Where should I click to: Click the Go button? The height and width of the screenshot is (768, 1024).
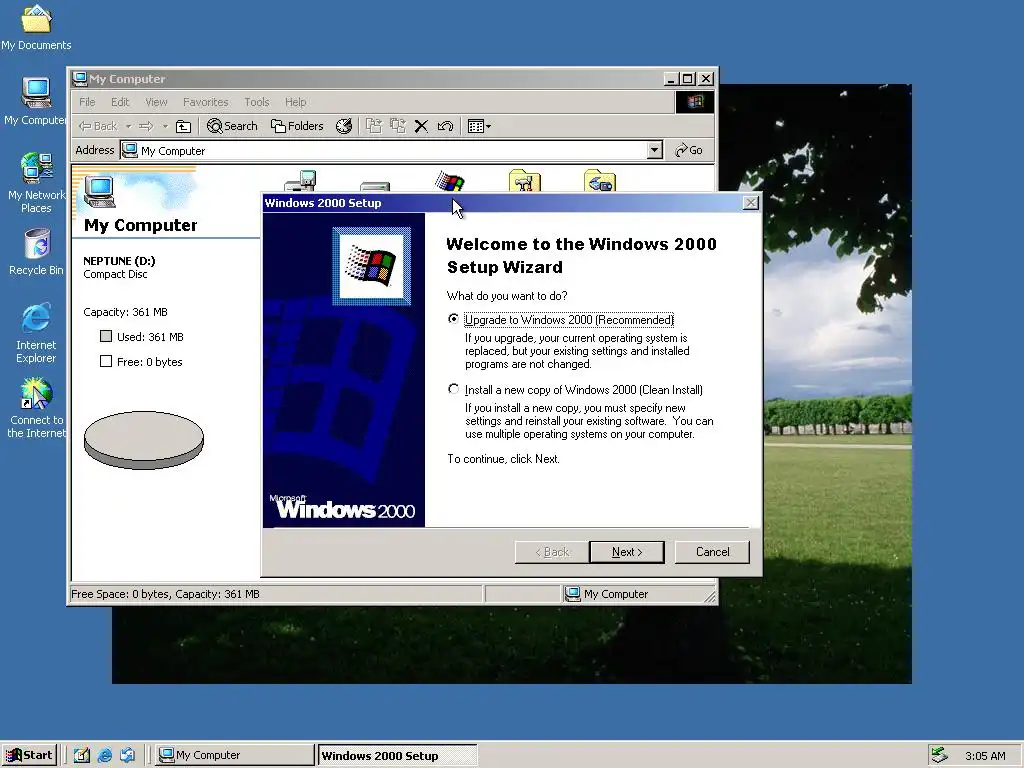click(x=688, y=150)
